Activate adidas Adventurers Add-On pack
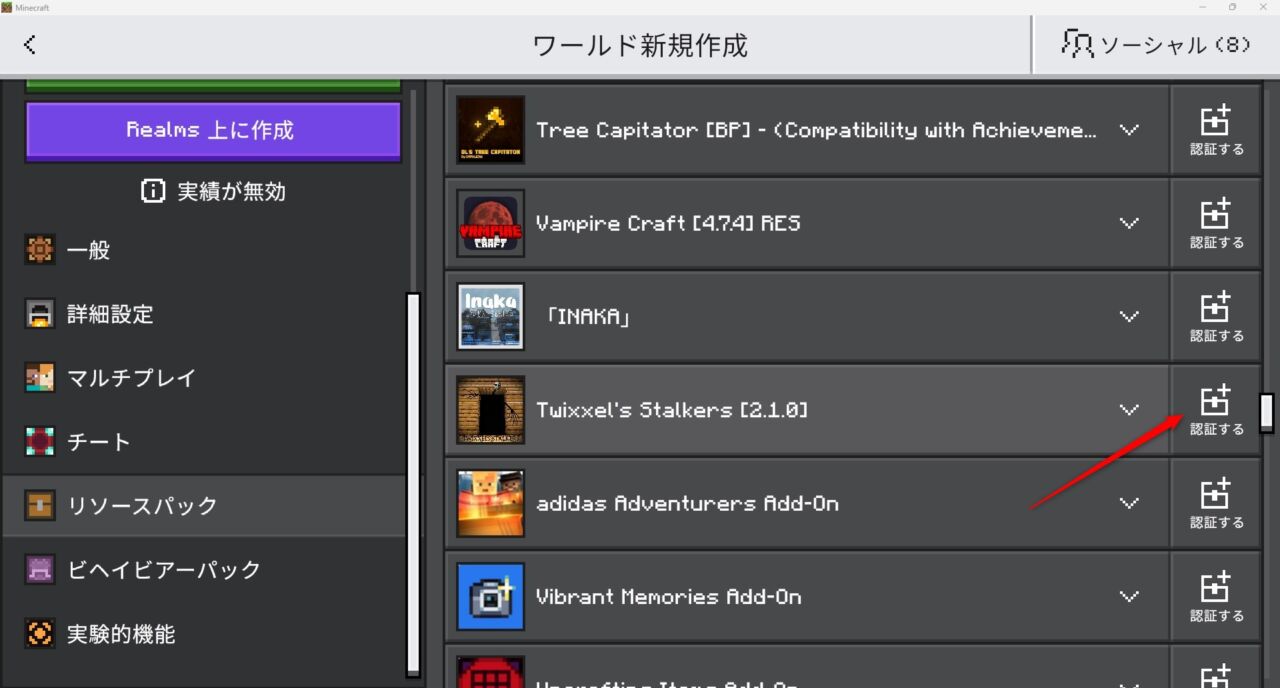The height and width of the screenshot is (688, 1280). 1216,503
